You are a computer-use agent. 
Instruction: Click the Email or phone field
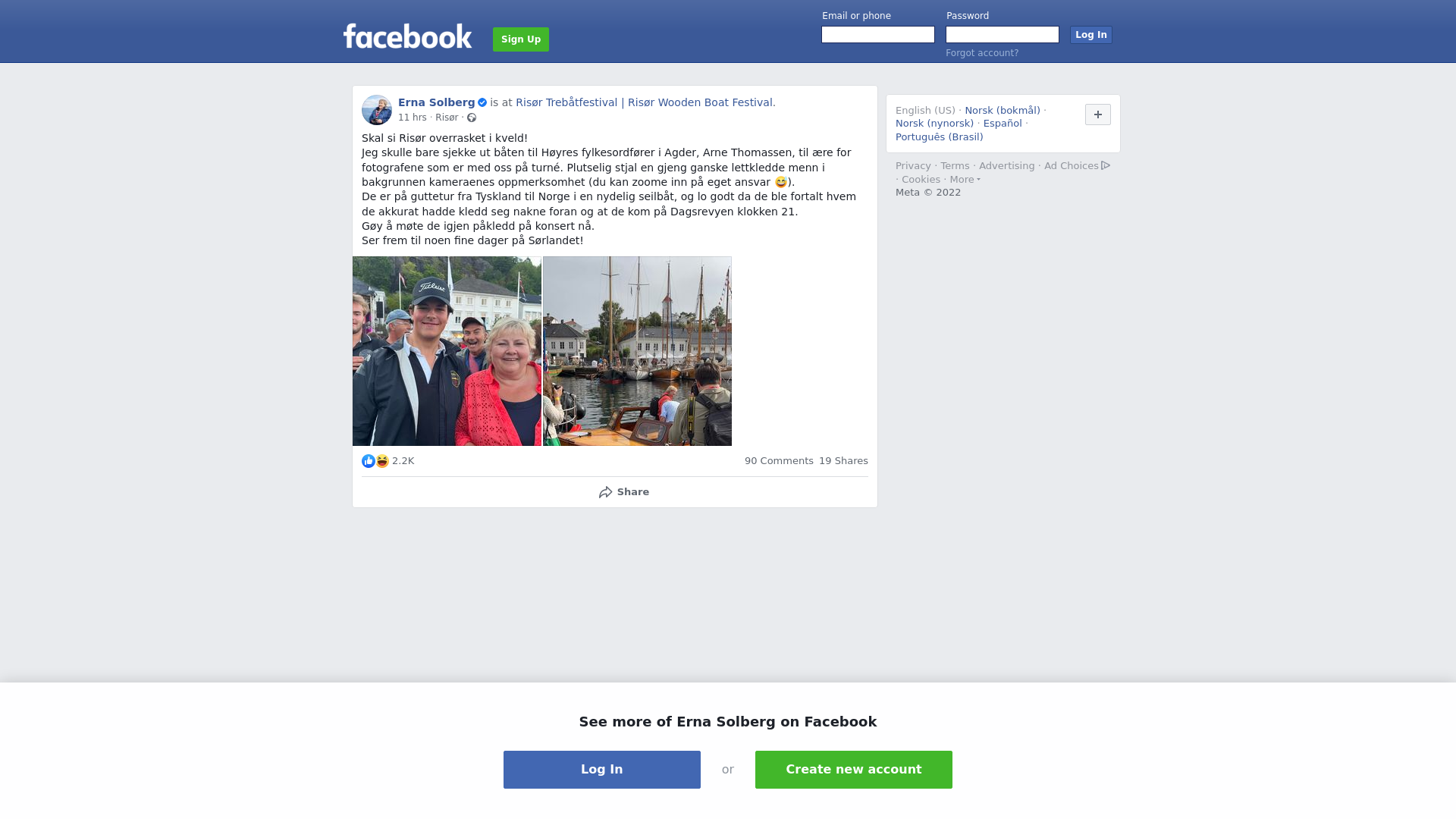[x=878, y=35]
